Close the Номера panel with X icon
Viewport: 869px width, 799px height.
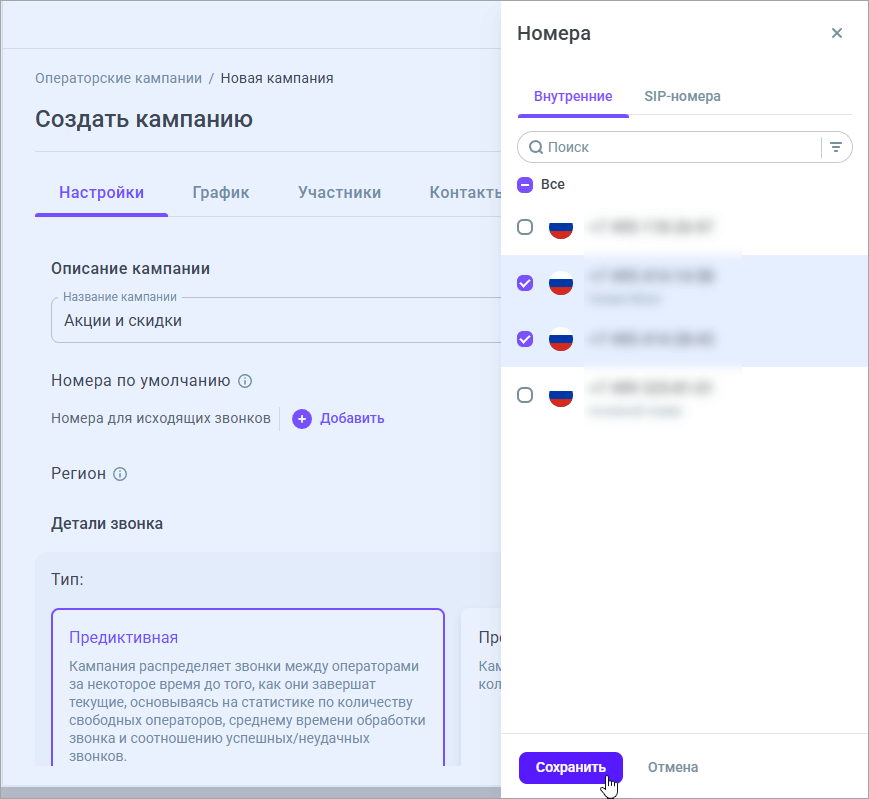pyautogui.click(x=836, y=33)
